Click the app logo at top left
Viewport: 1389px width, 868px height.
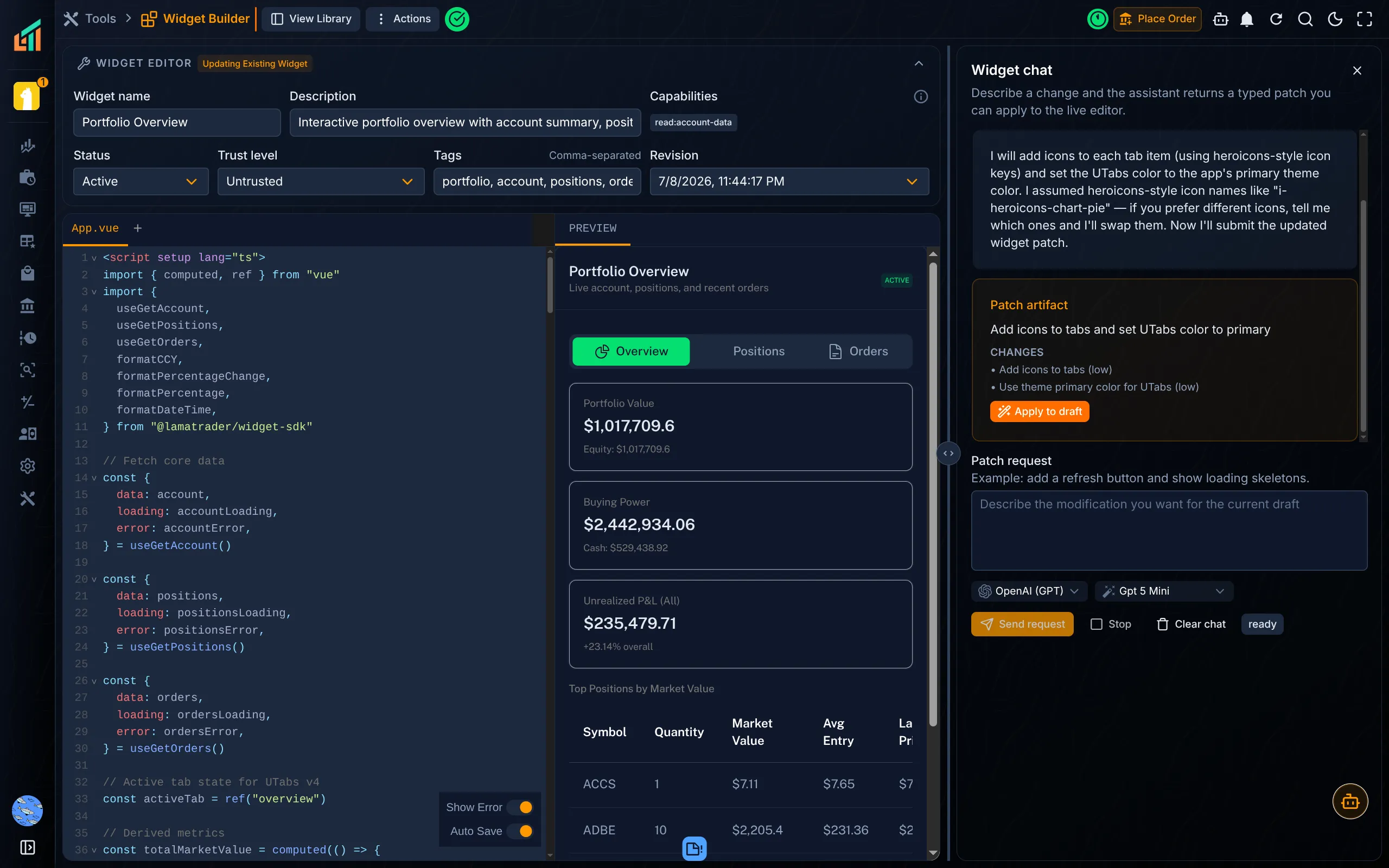[27, 35]
